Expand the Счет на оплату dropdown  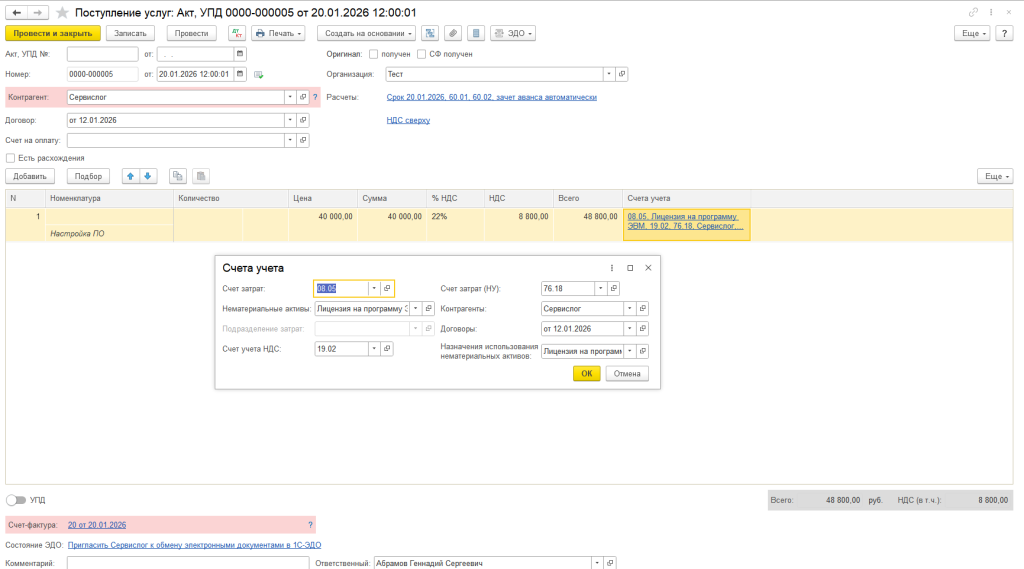coord(290,140)
